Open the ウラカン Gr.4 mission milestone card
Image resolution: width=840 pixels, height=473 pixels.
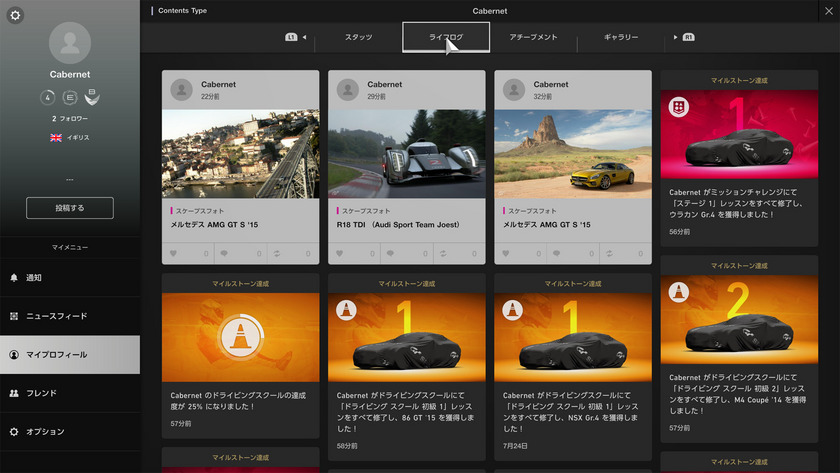click(x=739, y=158)
